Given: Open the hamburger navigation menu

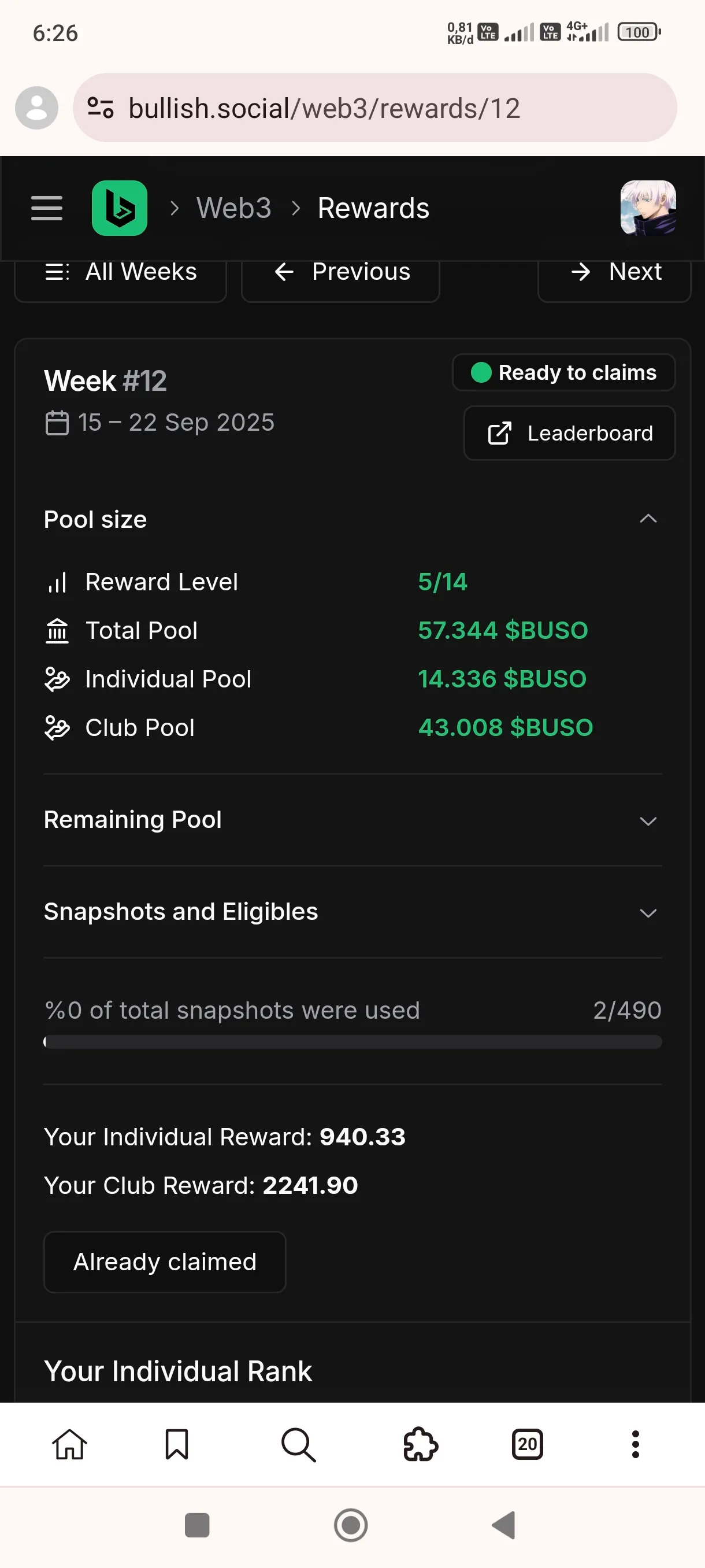Looking at the screenshot, I should click(x=47, y=208).
